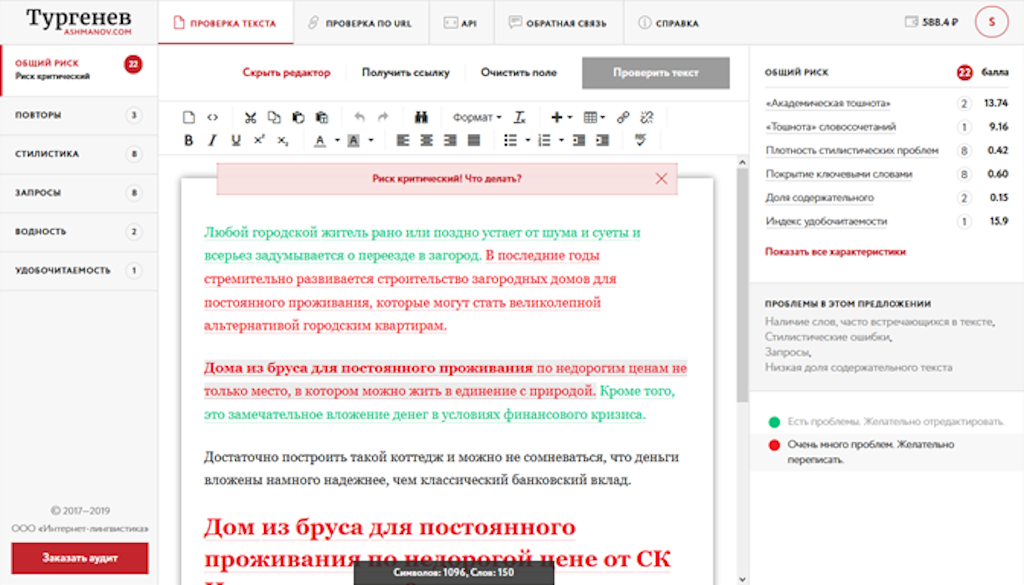Select Повторы in the sidebar
The height and width of the screenshot is (585, 1024).
pyautogui.click(x=79, y=116)
